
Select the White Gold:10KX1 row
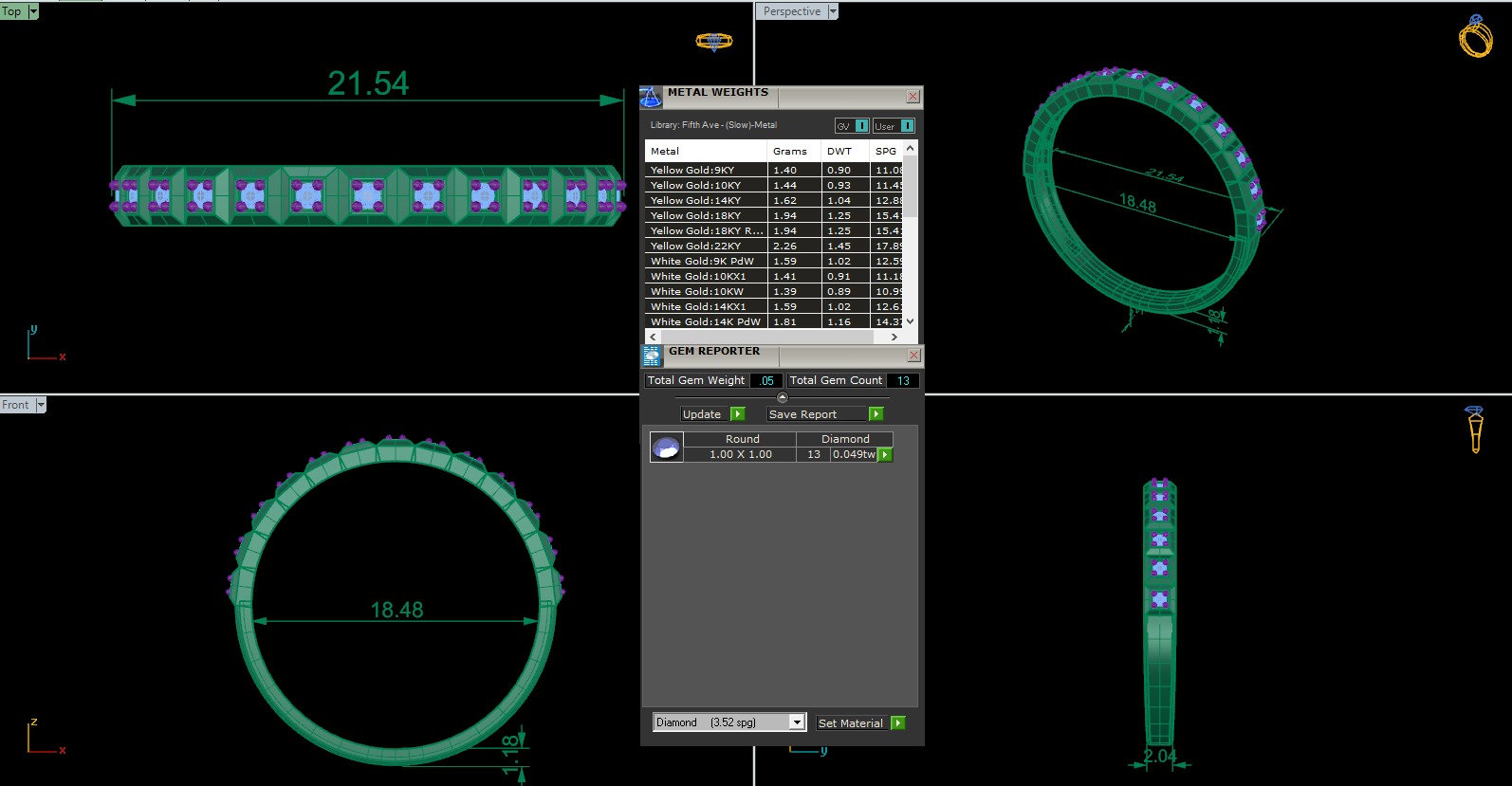774,277
